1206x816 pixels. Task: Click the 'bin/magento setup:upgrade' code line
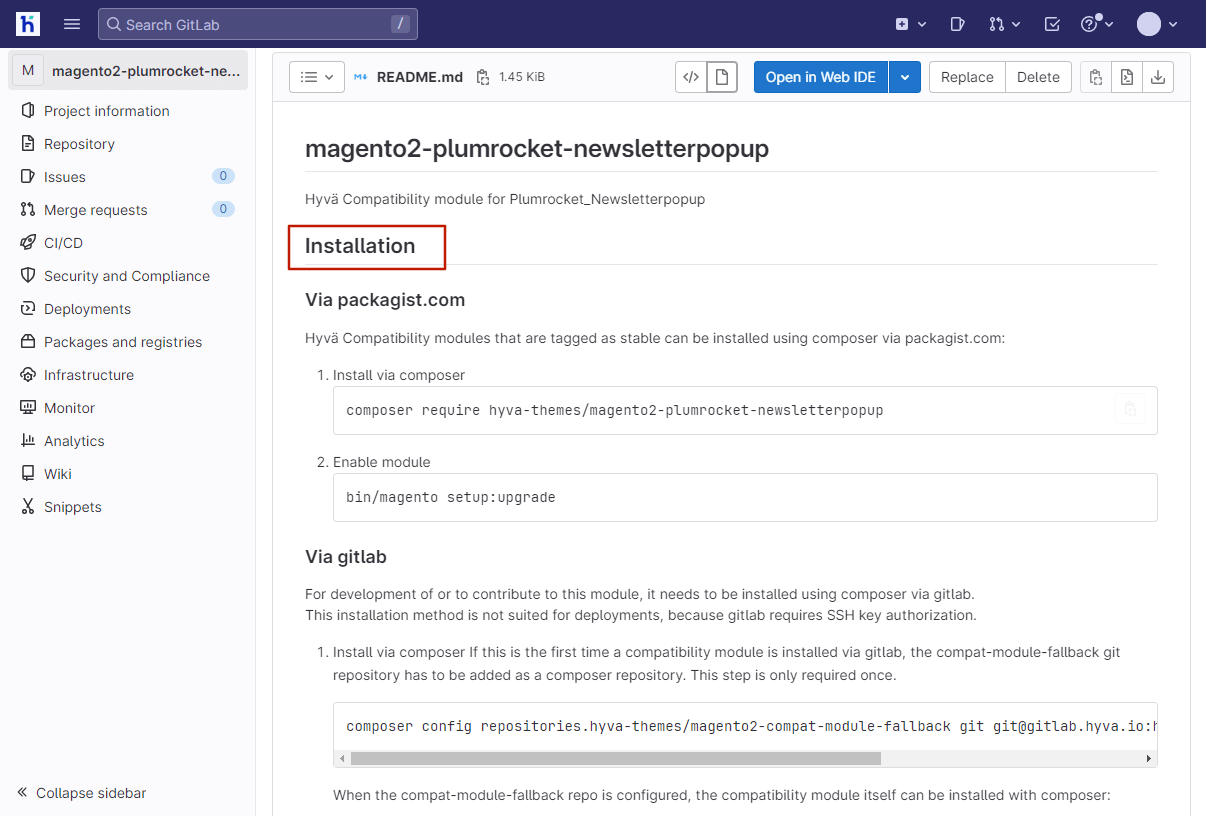(451, 497)
